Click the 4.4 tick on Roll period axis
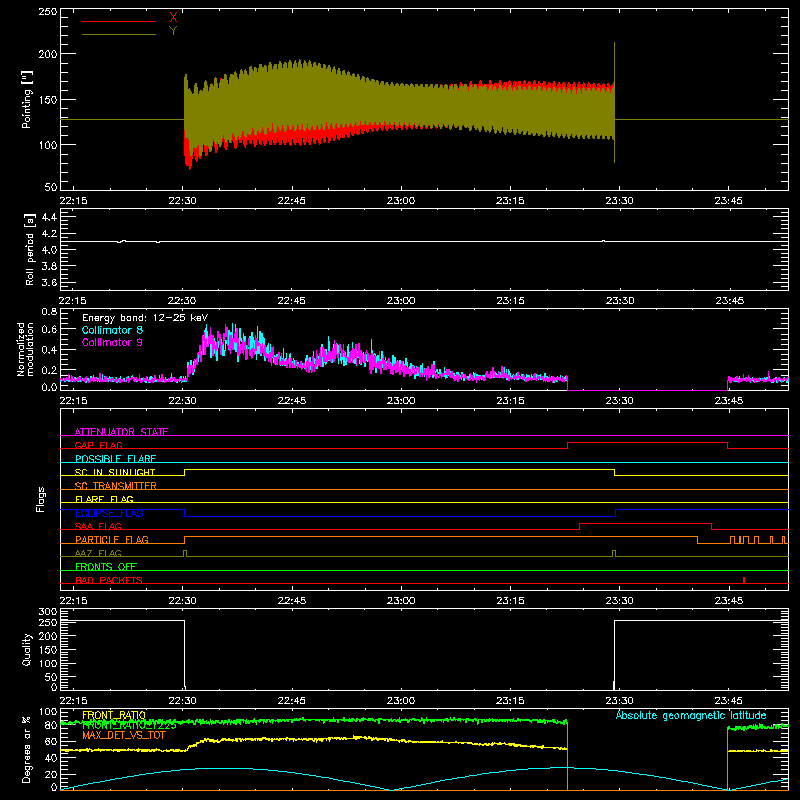800x800 pixels. [x=49, y=217]
